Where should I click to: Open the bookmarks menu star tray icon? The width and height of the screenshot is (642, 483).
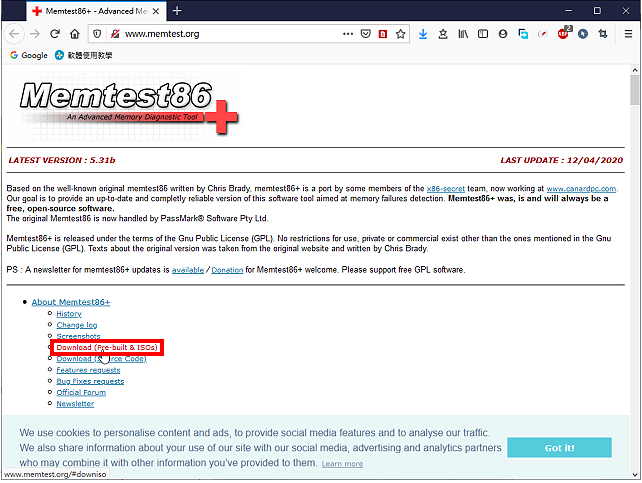[x=443, y=34]
